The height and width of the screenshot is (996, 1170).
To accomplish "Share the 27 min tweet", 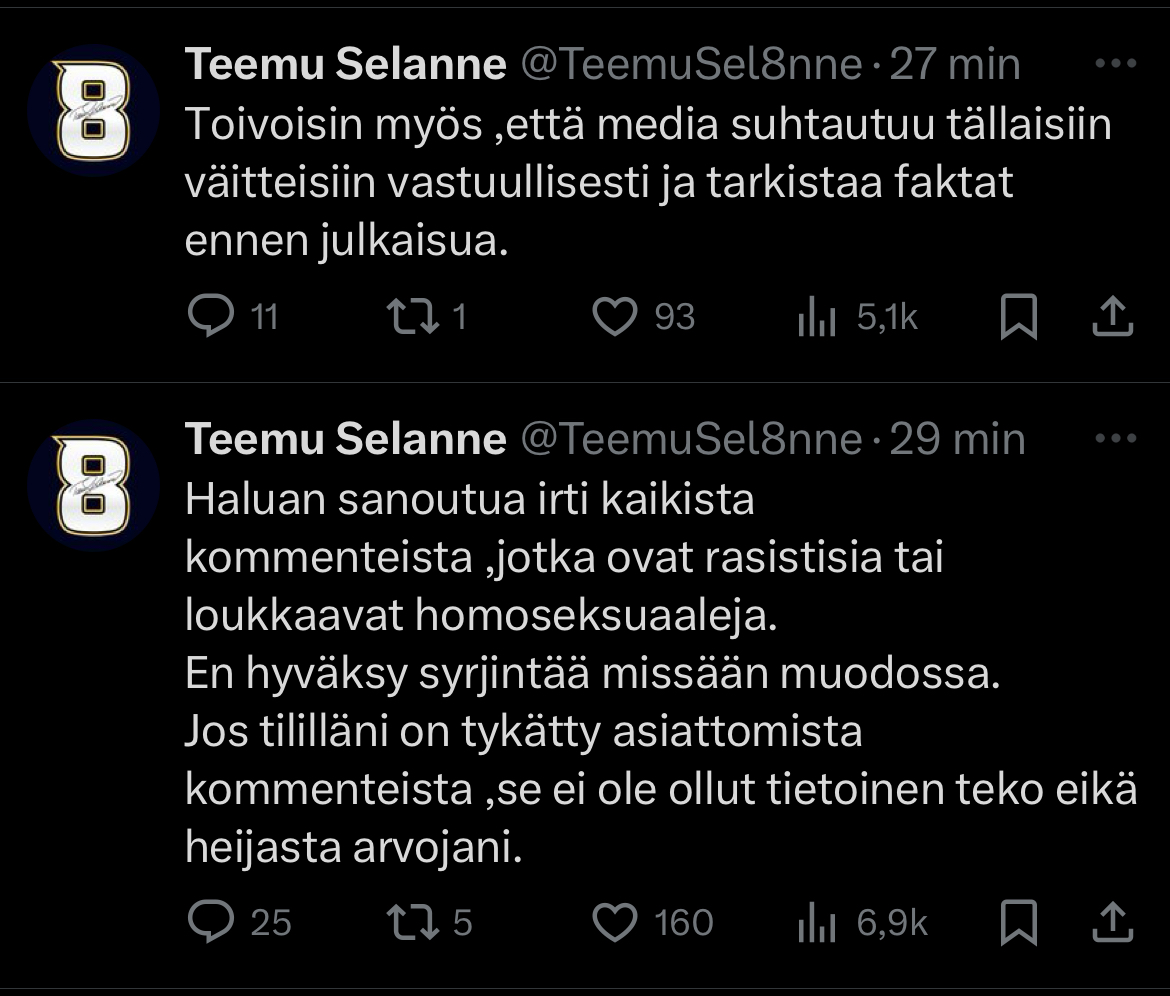I will pyautogui.click(x=1112, y=317).
